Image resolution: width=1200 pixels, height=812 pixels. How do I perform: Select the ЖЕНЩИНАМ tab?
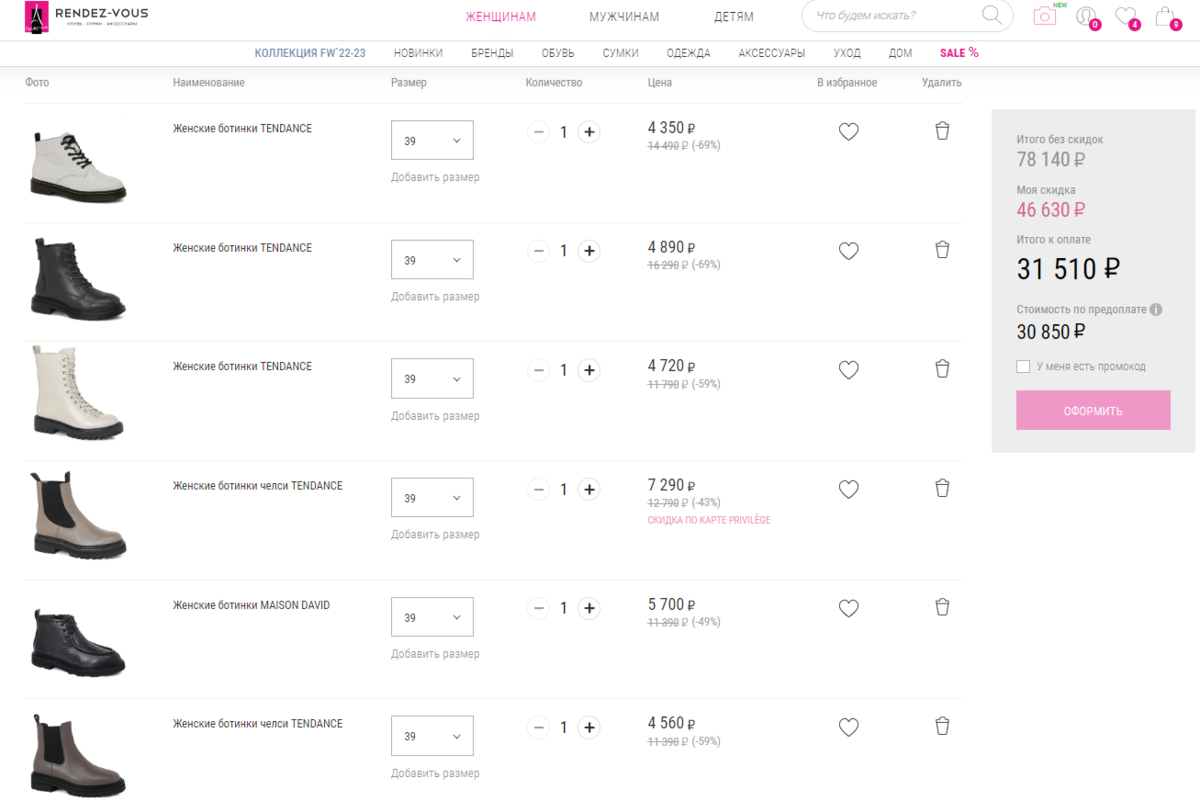point(501,17)
